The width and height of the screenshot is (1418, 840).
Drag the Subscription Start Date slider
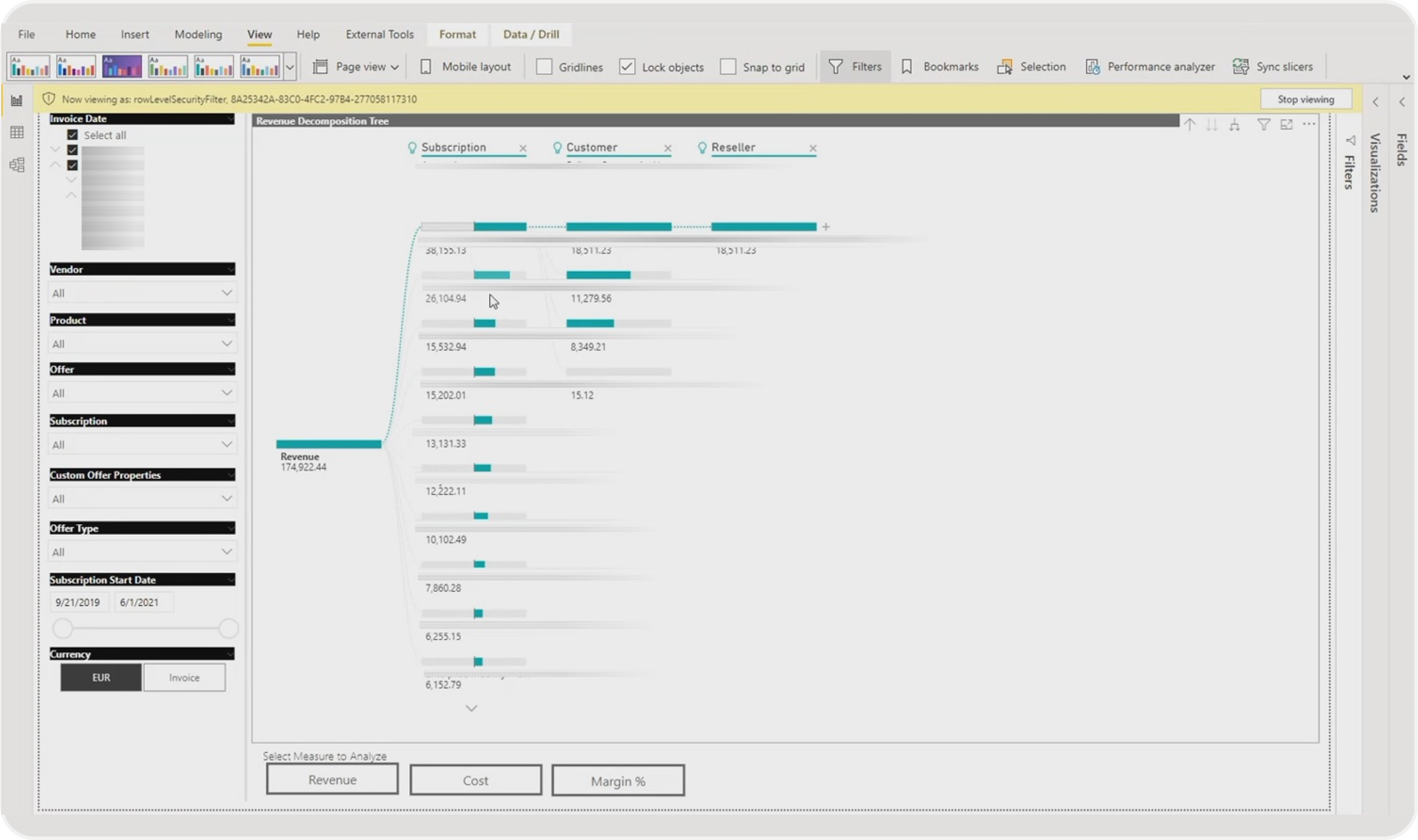point(62,627)
